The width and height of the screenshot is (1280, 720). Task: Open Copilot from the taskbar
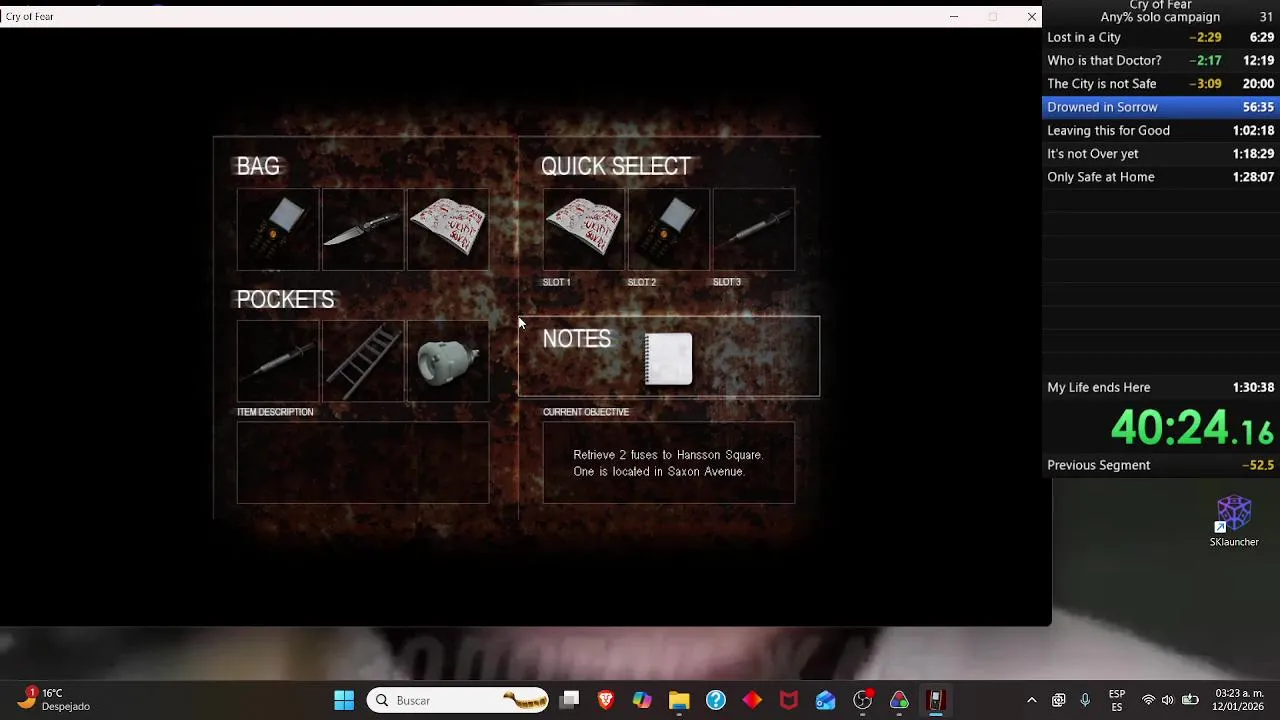(642, 700)
